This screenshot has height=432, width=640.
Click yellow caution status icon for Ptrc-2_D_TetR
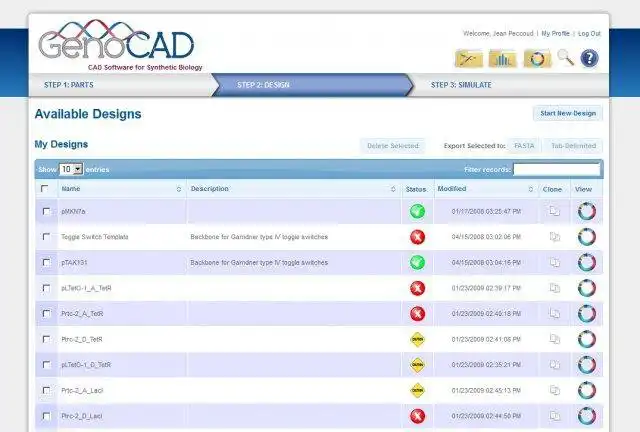pyautogui.click(x=417, y=339)
